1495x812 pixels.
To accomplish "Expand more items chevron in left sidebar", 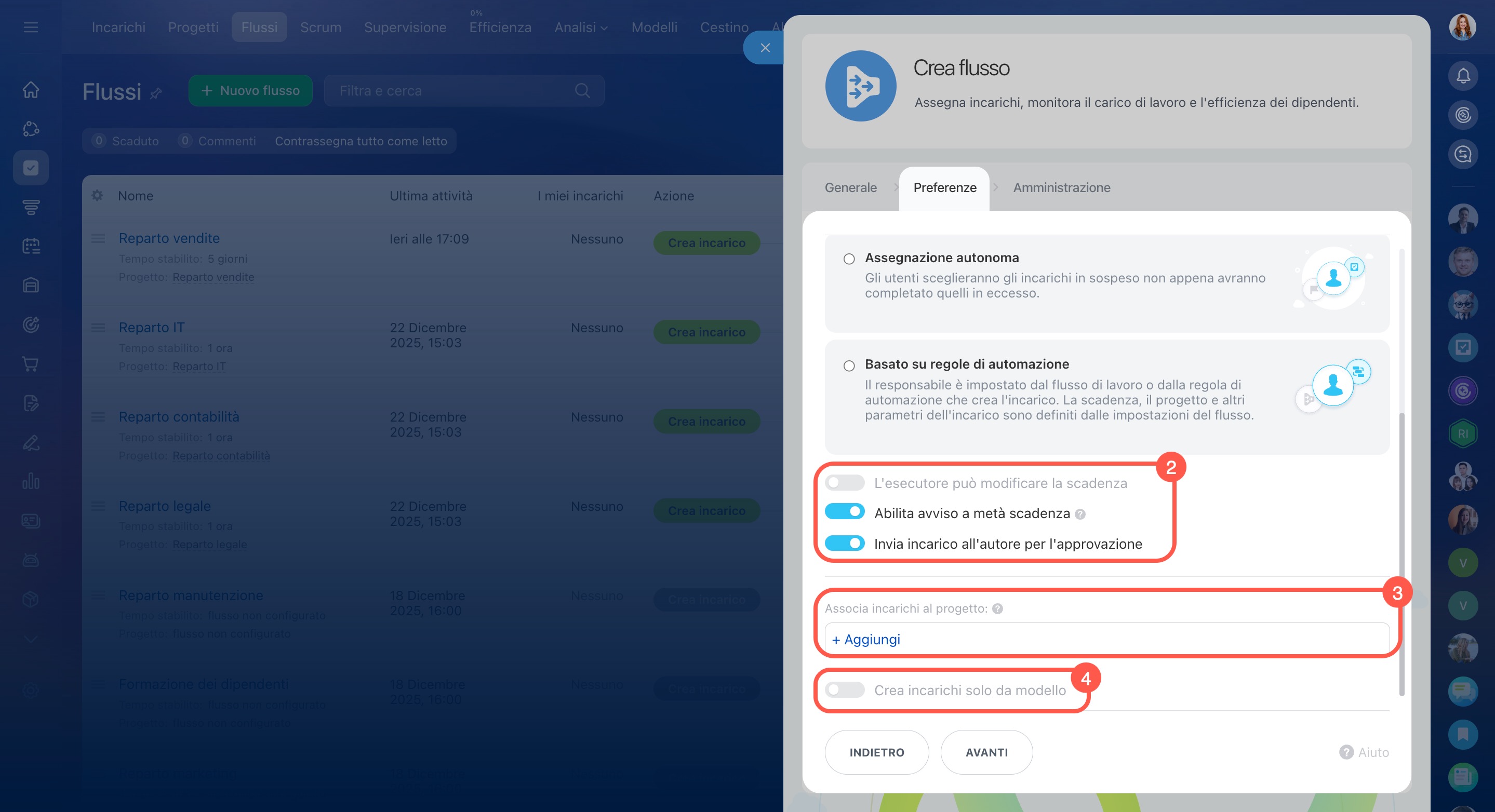I will (x=31, y=639).
